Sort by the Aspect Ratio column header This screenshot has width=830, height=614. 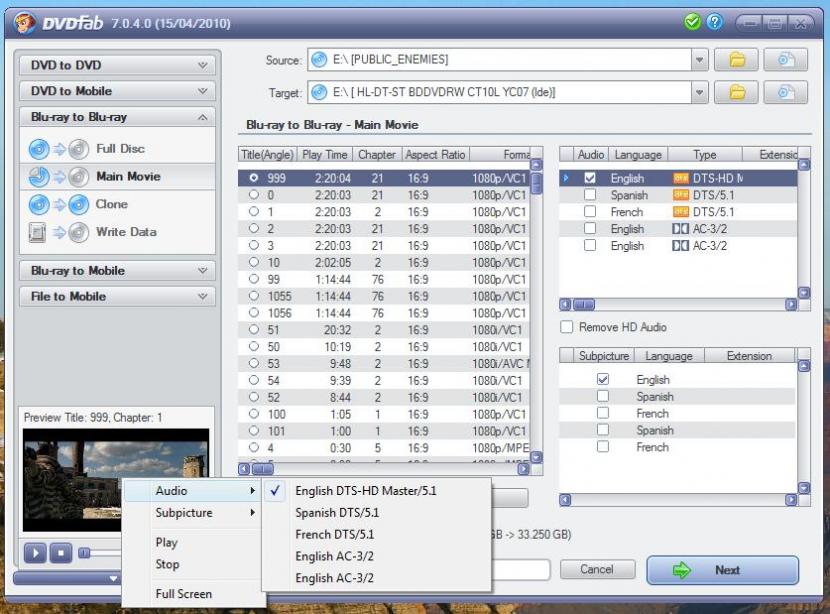(435, 155)
